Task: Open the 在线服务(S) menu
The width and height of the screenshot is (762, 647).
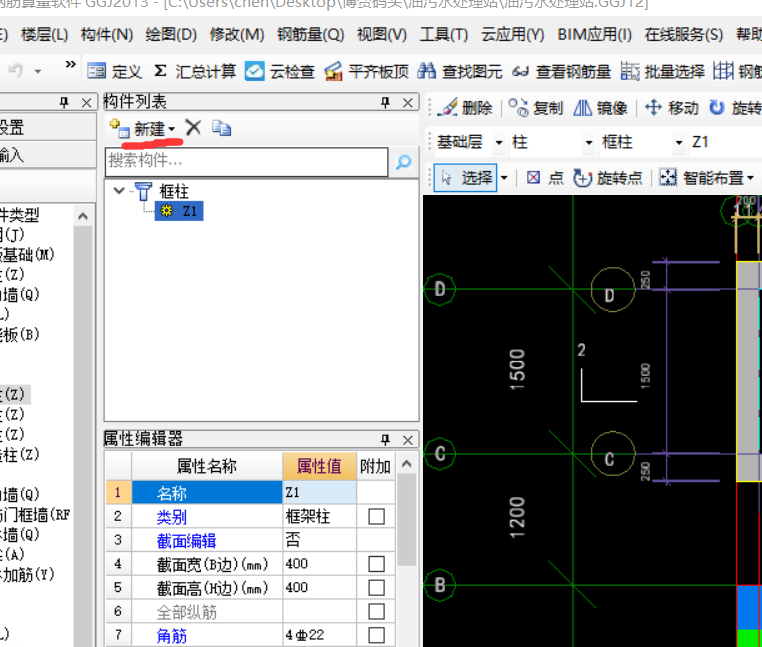Action: coord(684,35)
